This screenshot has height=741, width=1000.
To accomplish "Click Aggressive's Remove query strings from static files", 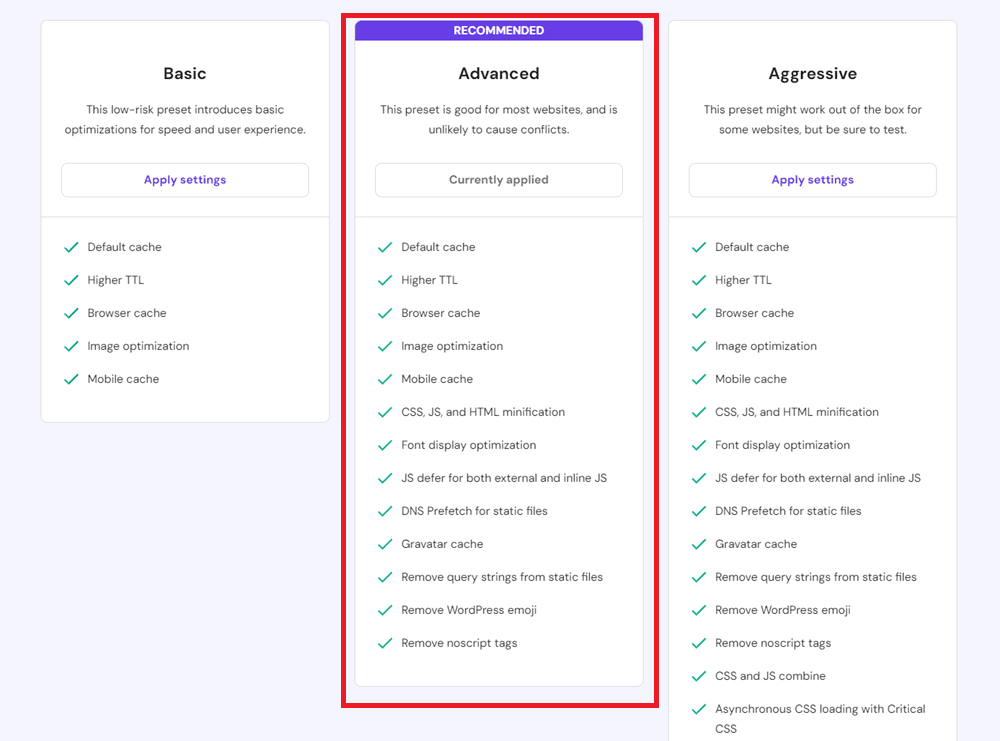I will (815, 577).
